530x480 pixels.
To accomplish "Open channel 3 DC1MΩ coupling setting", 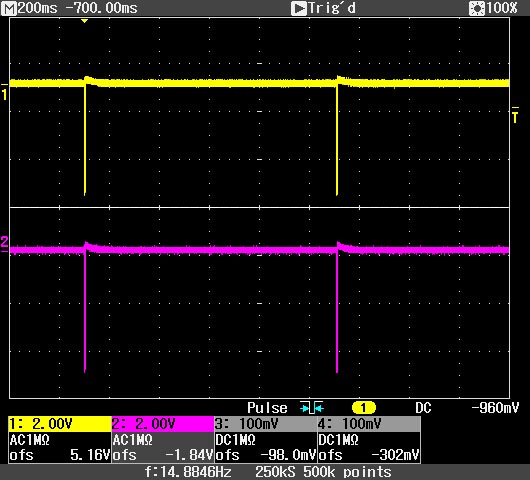I will [x=236, y=440].
